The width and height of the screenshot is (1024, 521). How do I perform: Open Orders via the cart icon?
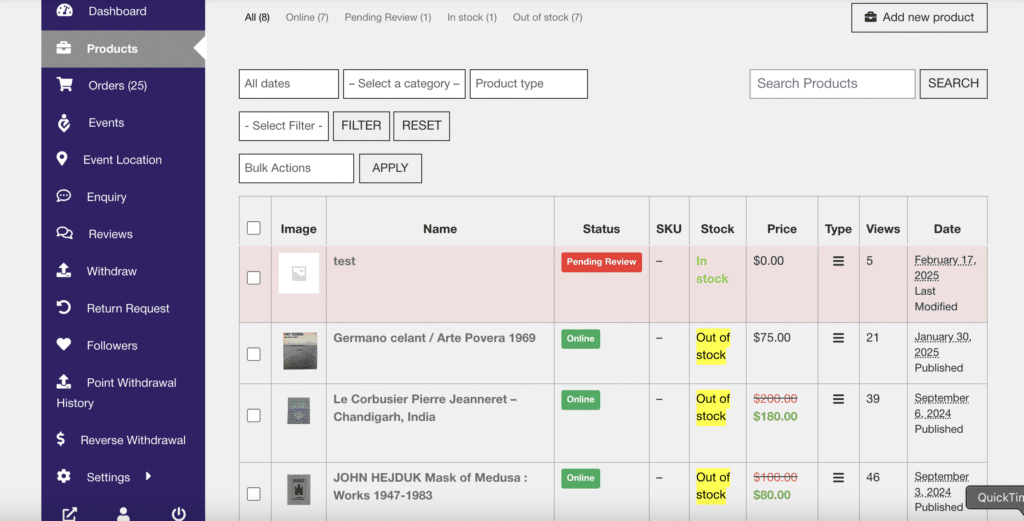64,84
